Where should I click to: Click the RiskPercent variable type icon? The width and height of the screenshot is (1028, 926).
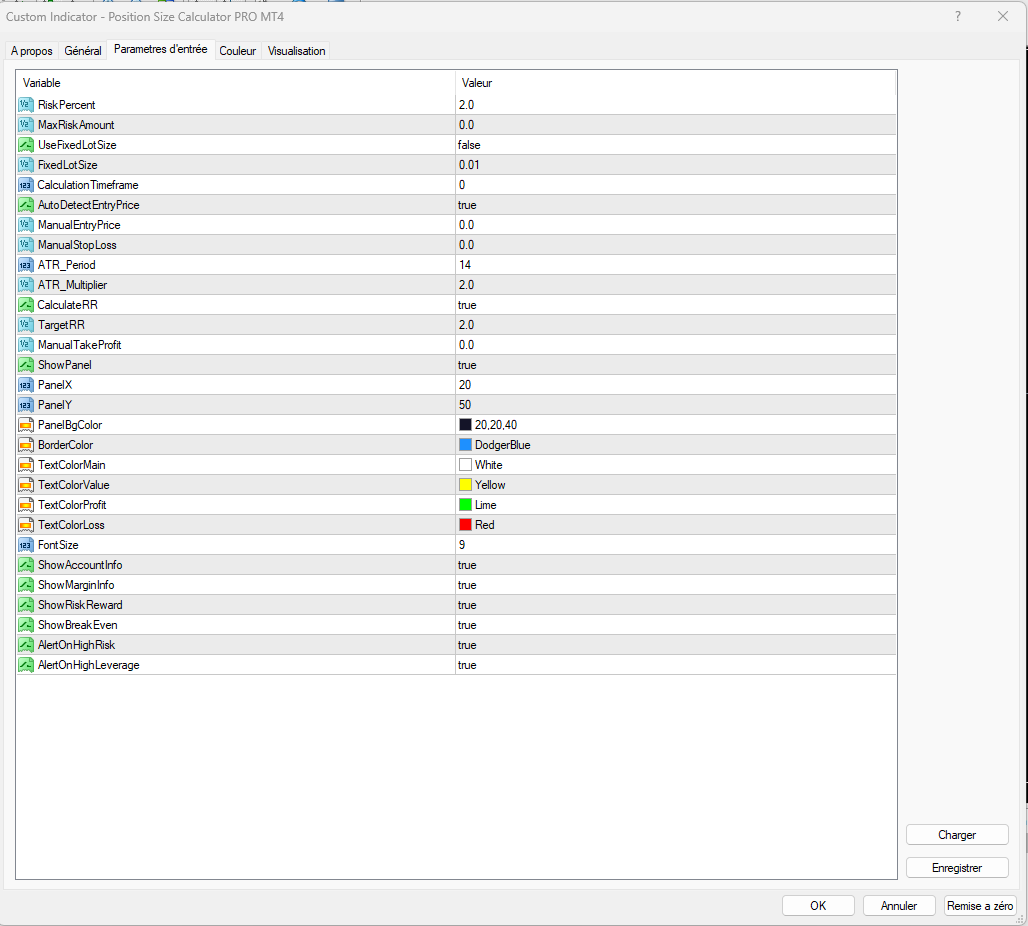(26, 105)
